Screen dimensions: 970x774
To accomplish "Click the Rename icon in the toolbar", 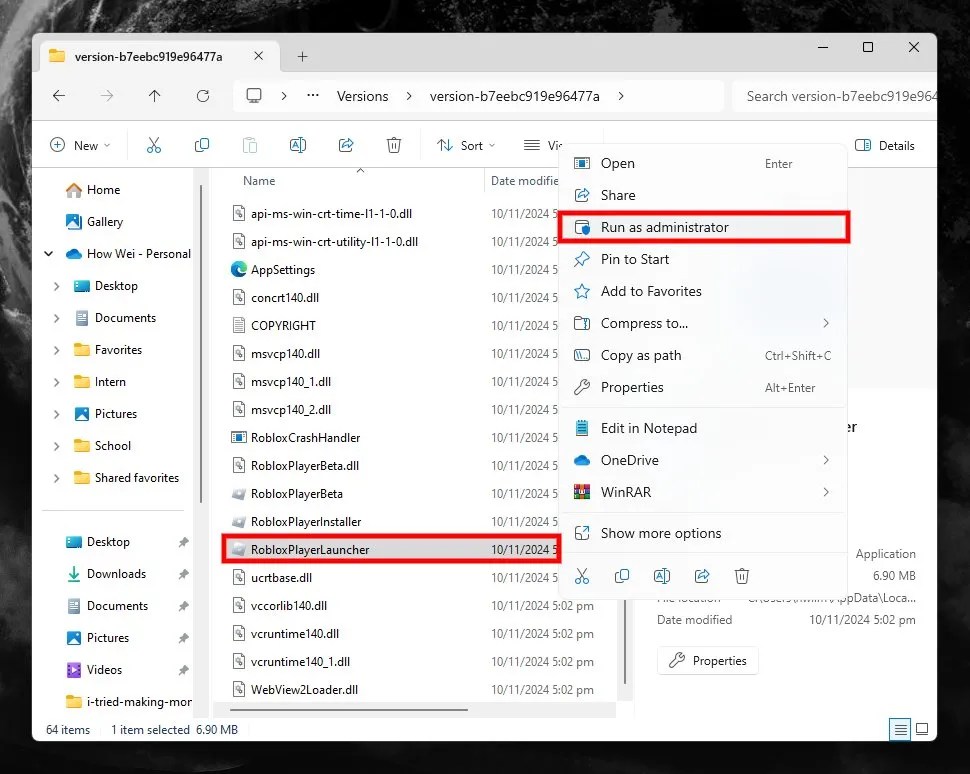I will [298, 145].
